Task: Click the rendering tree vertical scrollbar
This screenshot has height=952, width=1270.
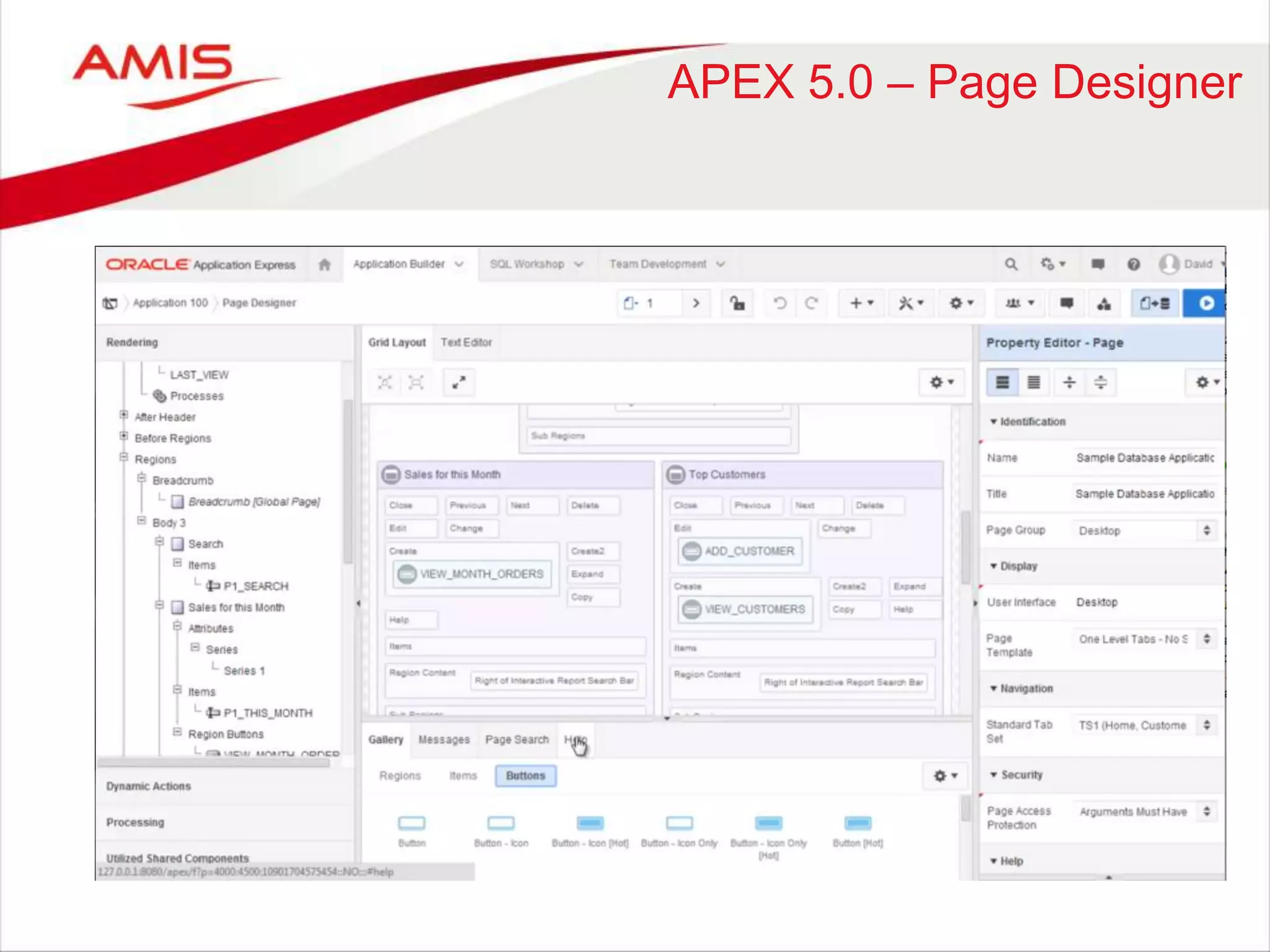Action: click(348, 481)
